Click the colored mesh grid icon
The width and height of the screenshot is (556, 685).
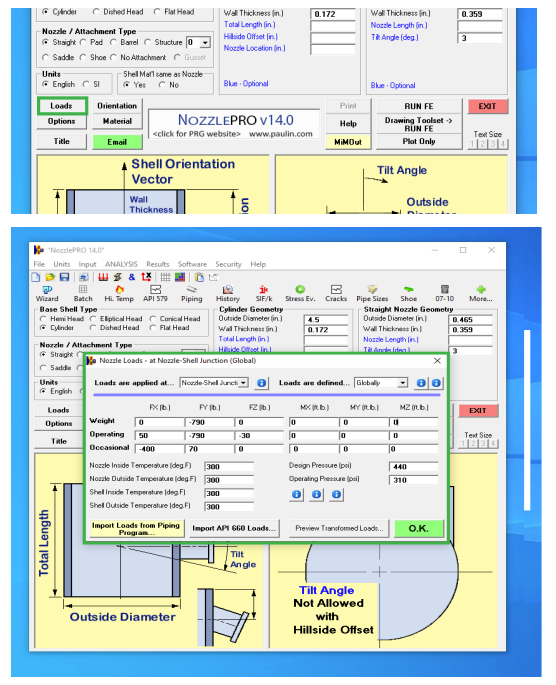180,277
